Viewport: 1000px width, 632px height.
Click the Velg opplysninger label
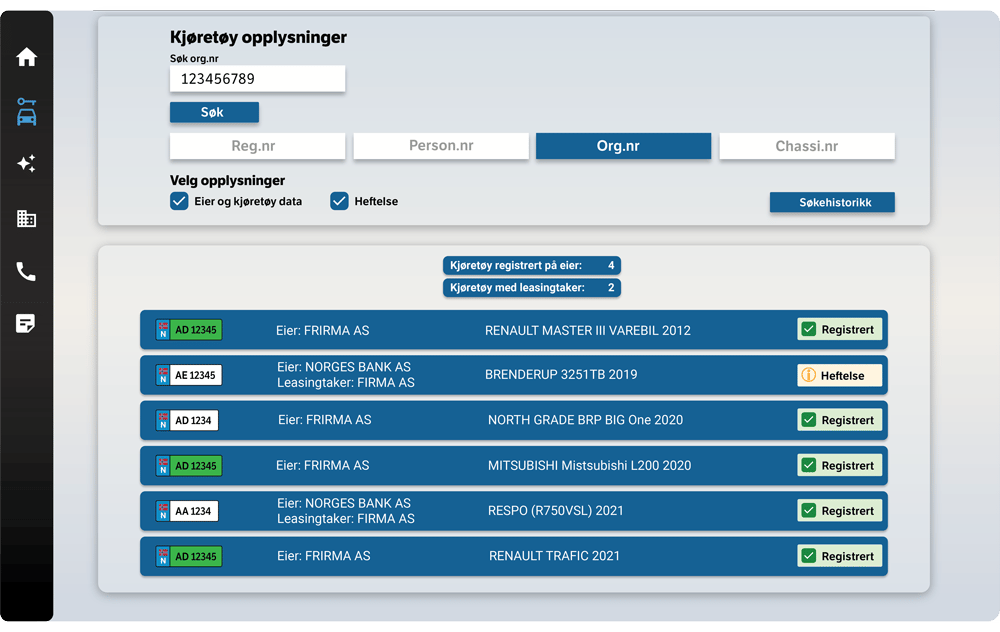click(x=228, y=180)
